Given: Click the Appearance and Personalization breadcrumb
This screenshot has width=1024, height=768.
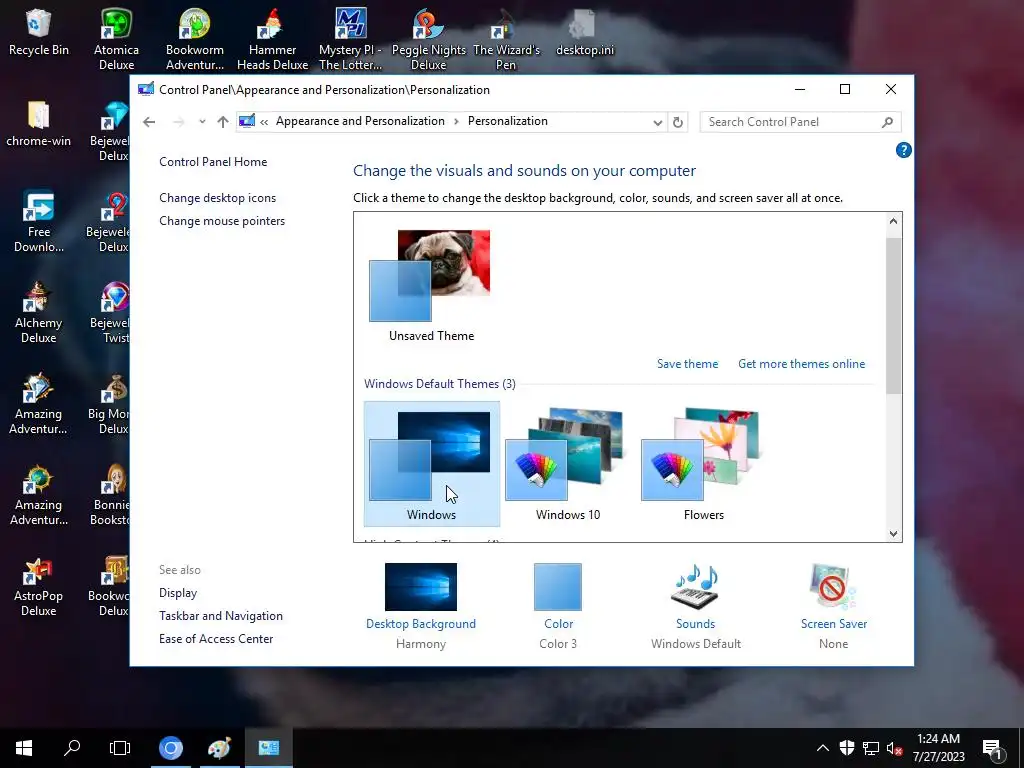Looking at the screenshot, I should pos(360,121).
